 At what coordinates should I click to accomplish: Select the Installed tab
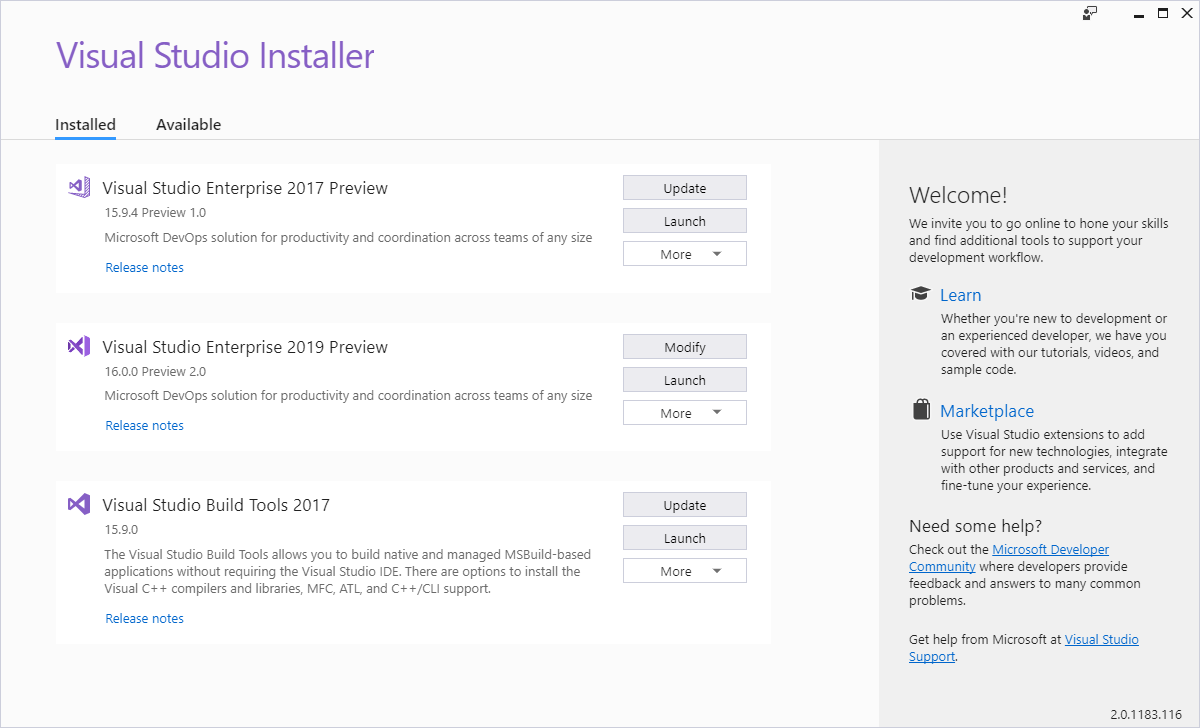click(x=85, y=124)
